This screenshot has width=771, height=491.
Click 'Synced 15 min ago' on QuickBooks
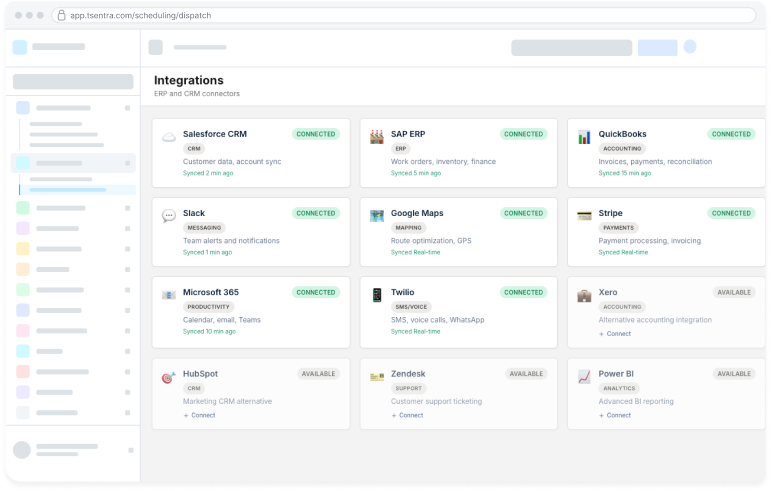(625, 173)
